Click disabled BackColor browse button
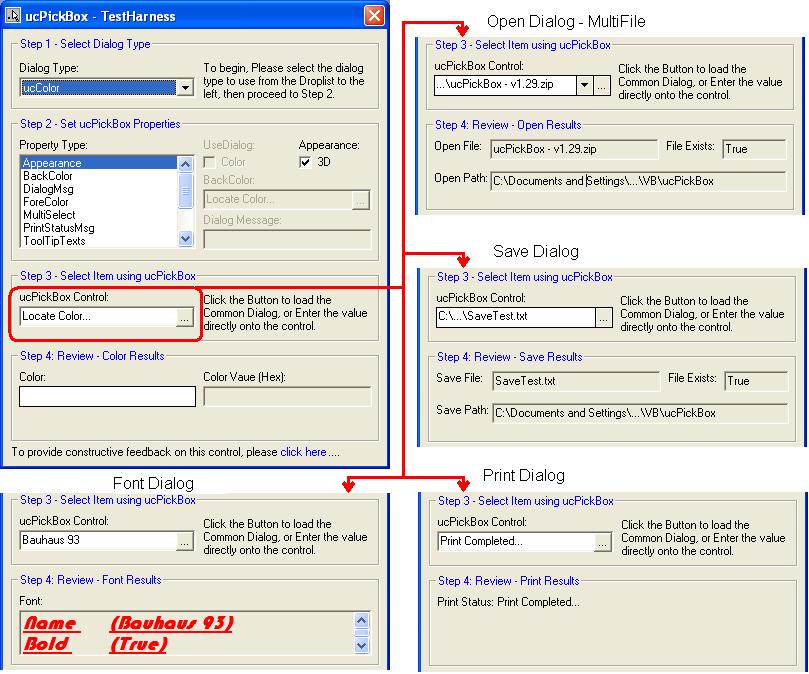Viewport: 809px width, 674px height. 361,200
